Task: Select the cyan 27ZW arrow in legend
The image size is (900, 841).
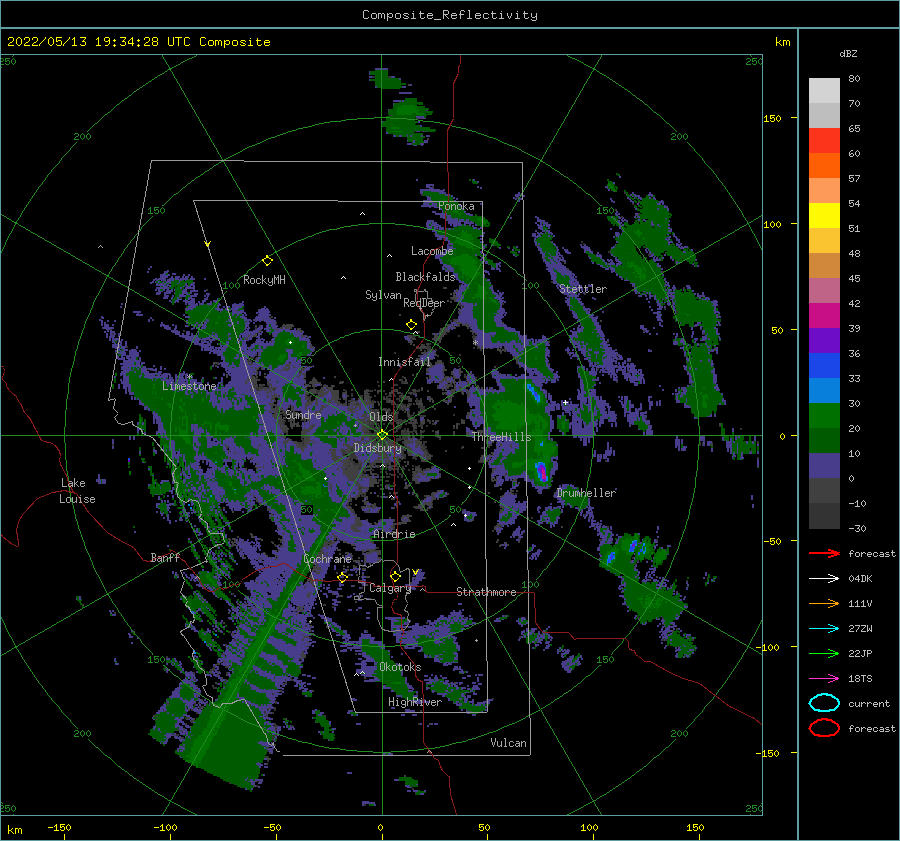Action: tap(824, 629)
